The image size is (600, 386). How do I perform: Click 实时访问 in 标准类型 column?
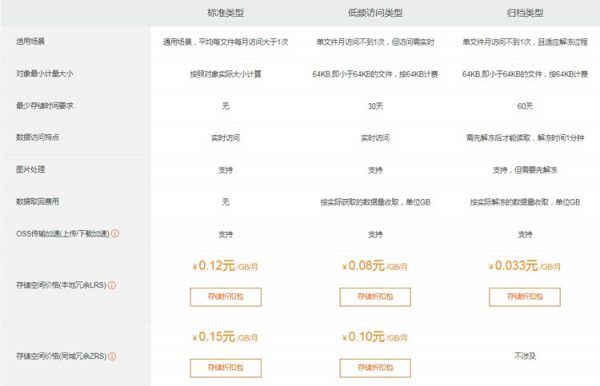[226, 138]
